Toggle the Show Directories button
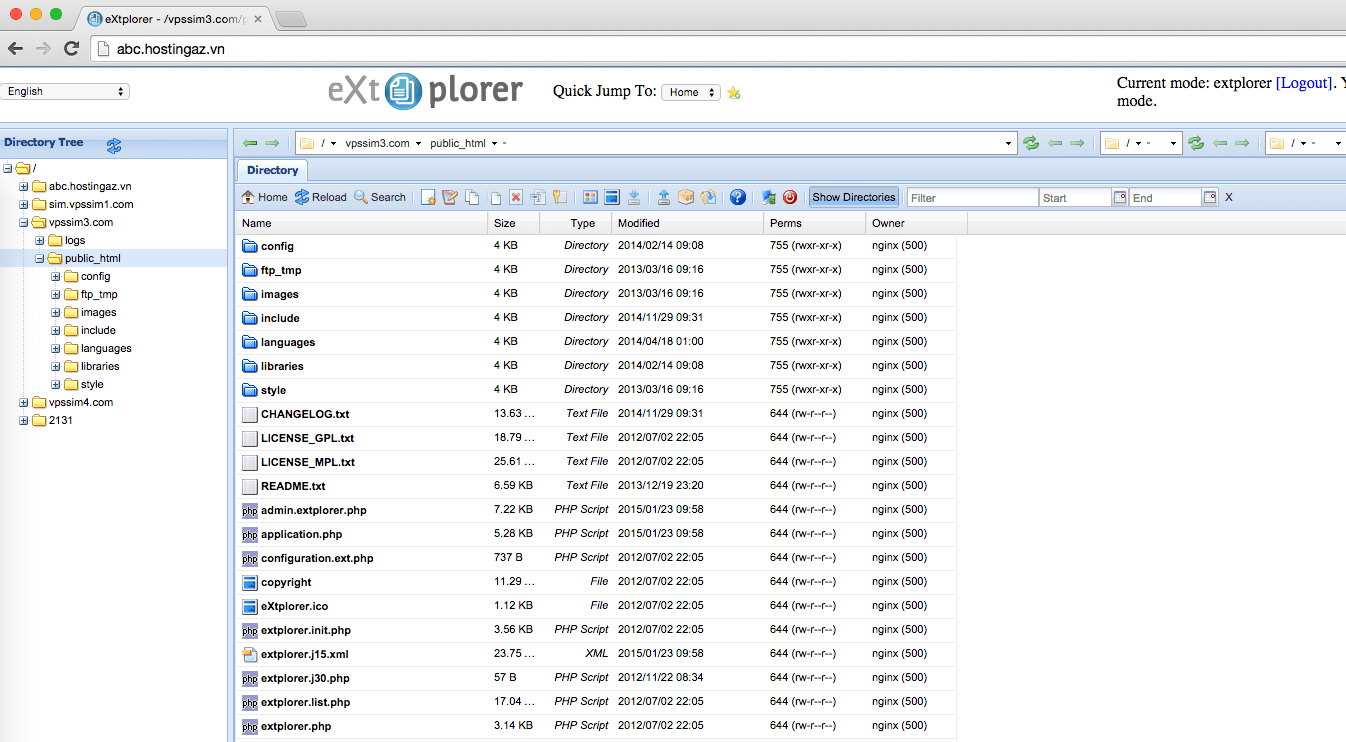This screenshot has width=1346, height=742. tap(854, 197)
